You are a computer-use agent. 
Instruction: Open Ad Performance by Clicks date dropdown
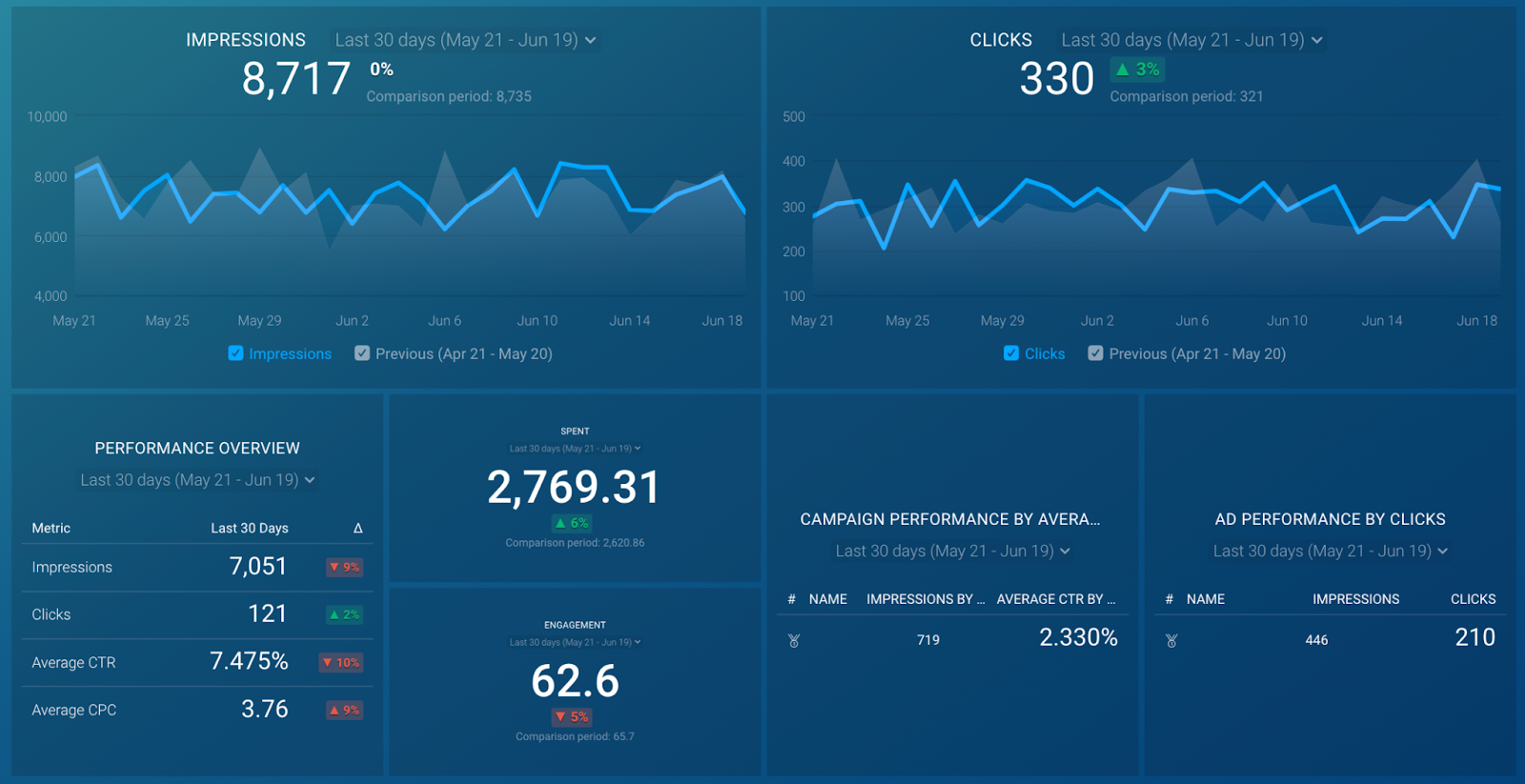[1330, 551]
